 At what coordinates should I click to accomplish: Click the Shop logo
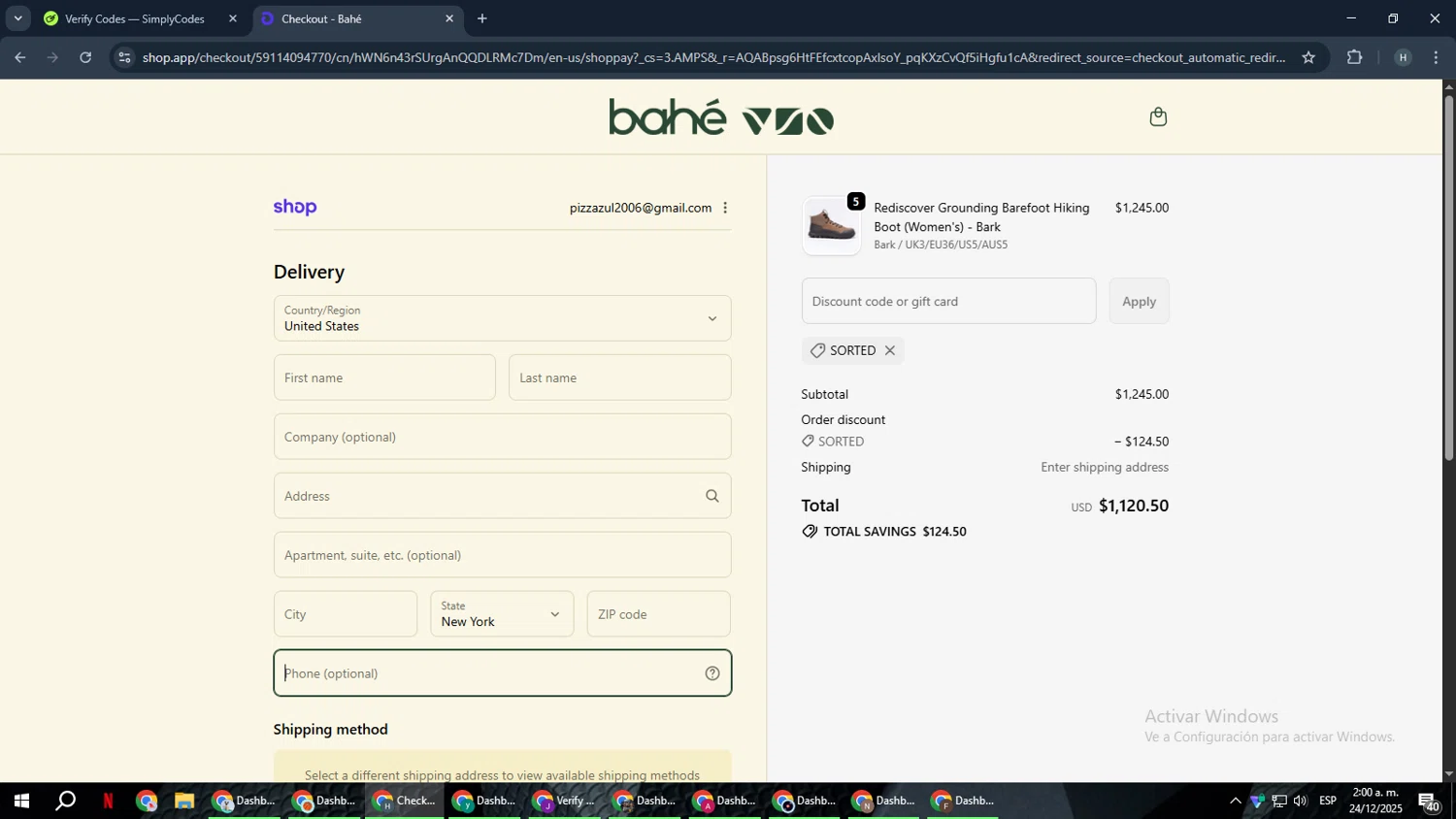coord(295,207)
